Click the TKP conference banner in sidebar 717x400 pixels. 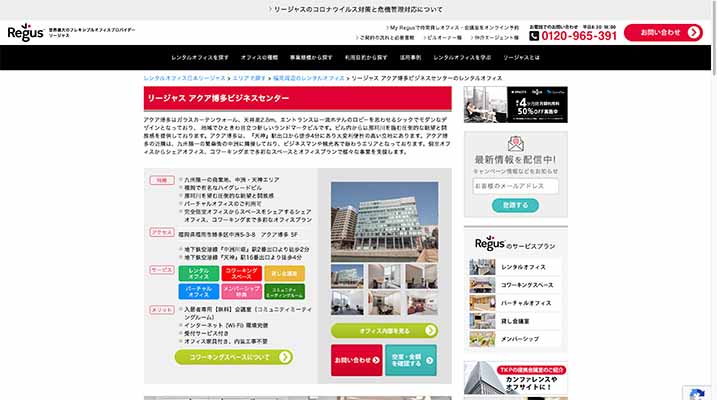(516, 378)
